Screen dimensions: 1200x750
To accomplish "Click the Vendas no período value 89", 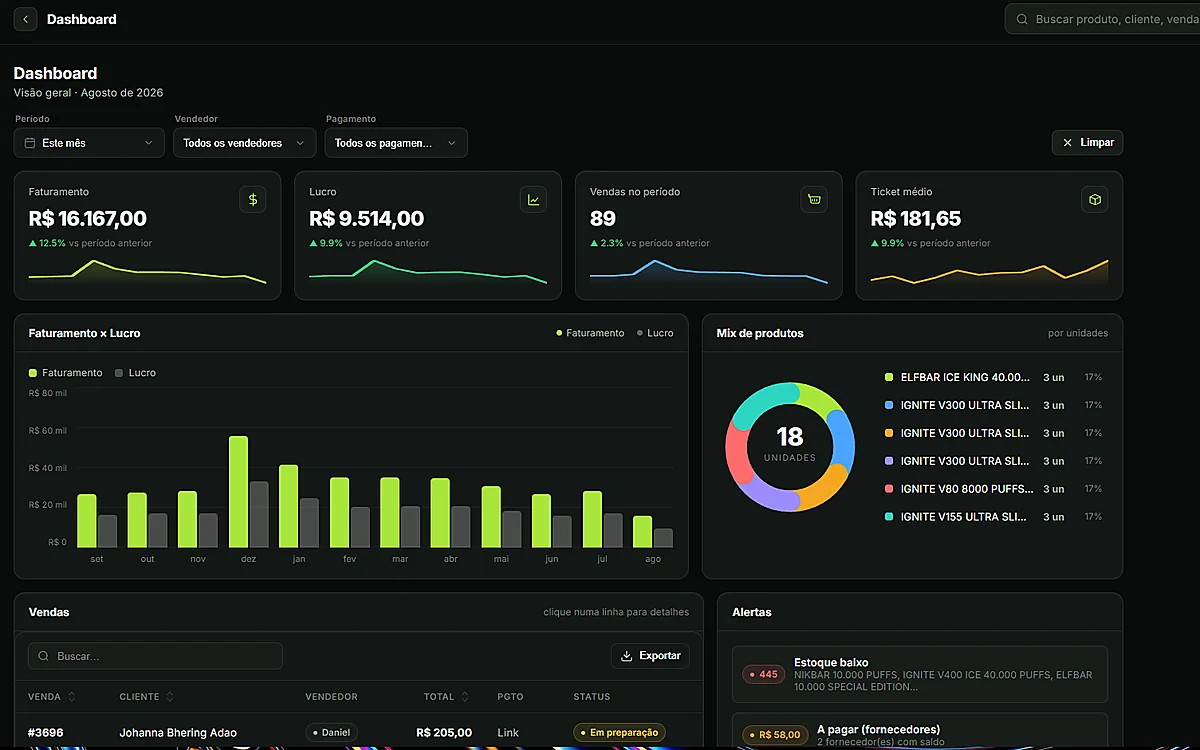I will [x=603, y=219].
